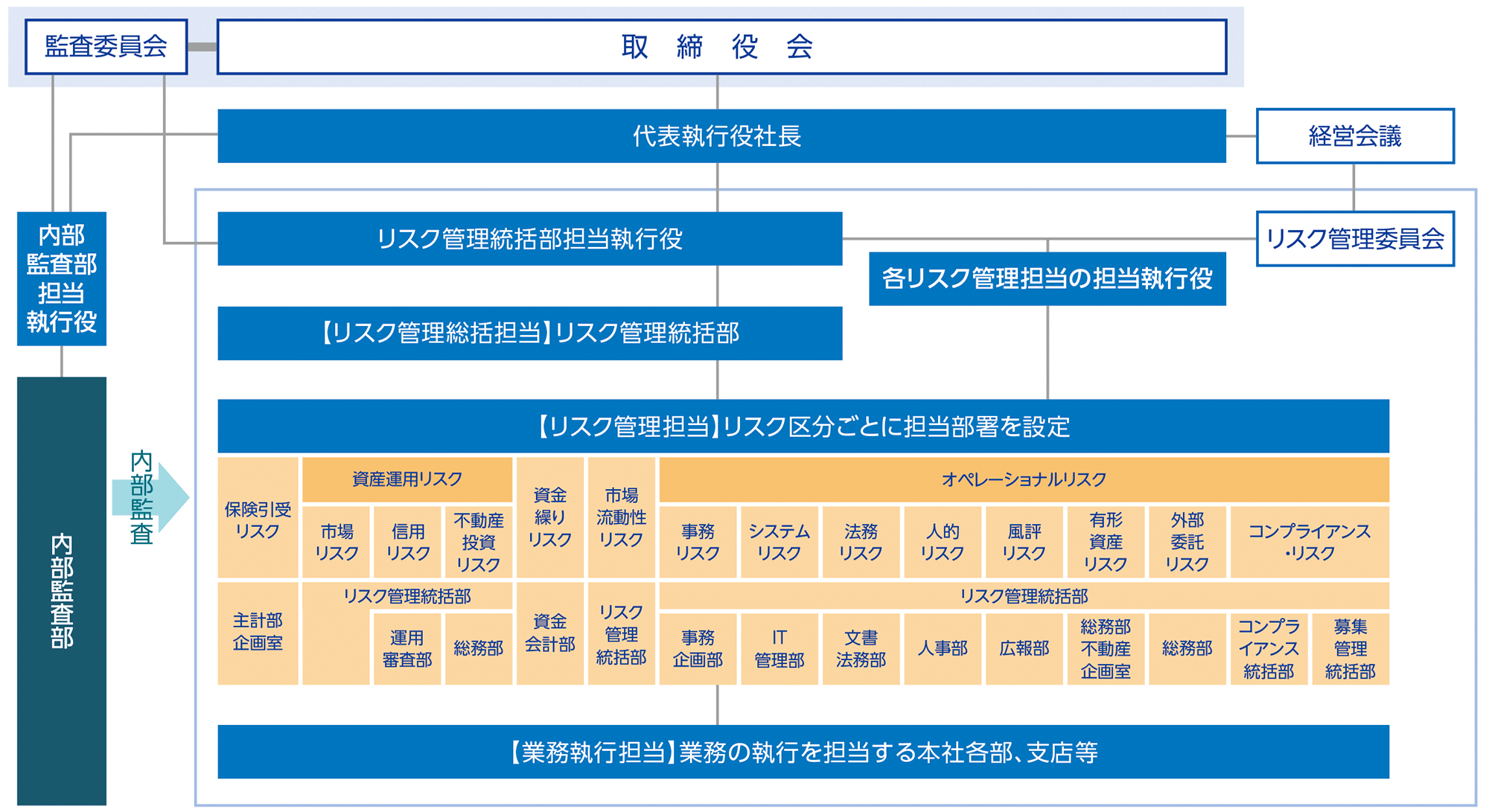Click the 業務執行担当 bottom bar

[x=803, y=752]
